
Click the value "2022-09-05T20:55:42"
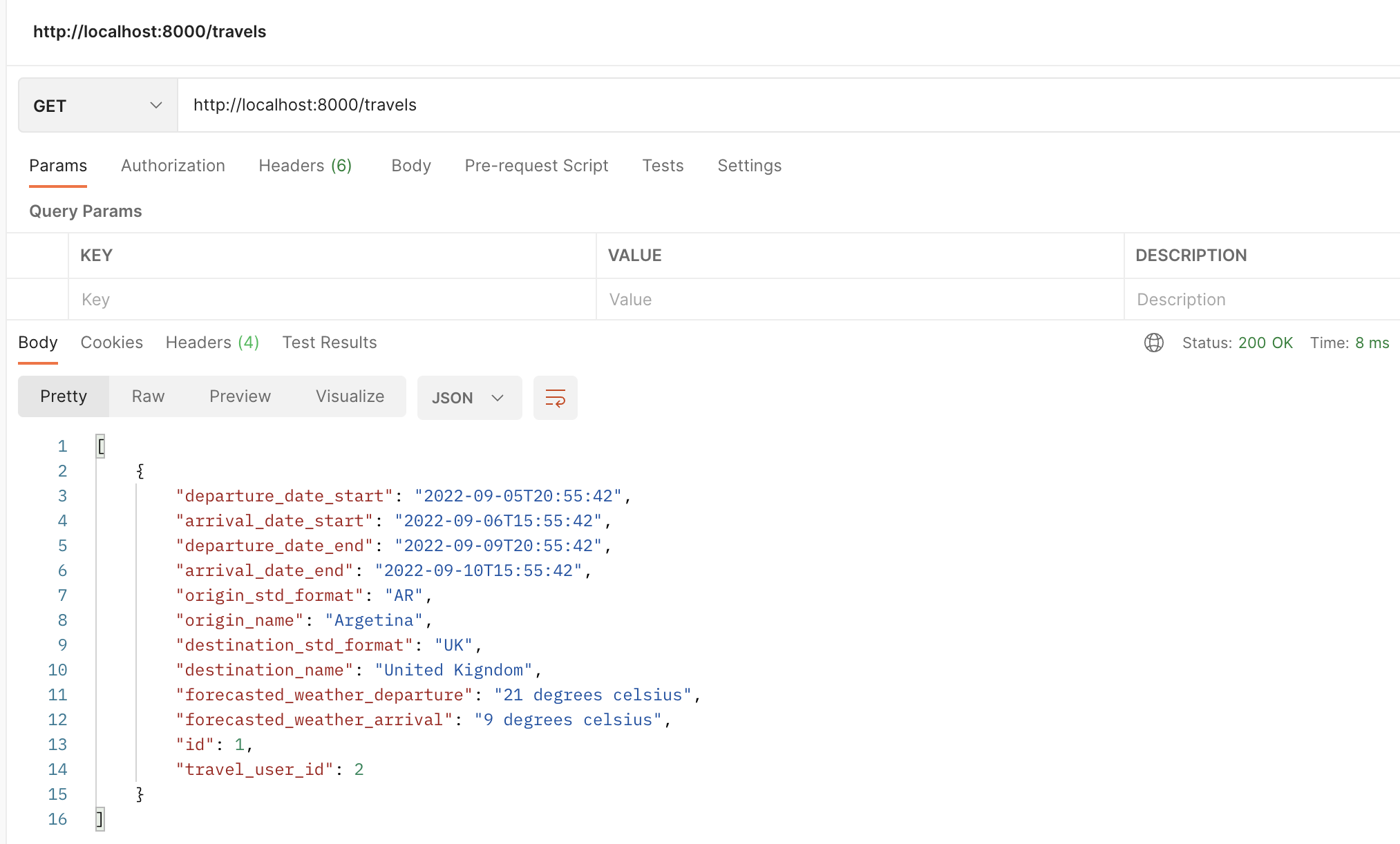coord(518,496)
